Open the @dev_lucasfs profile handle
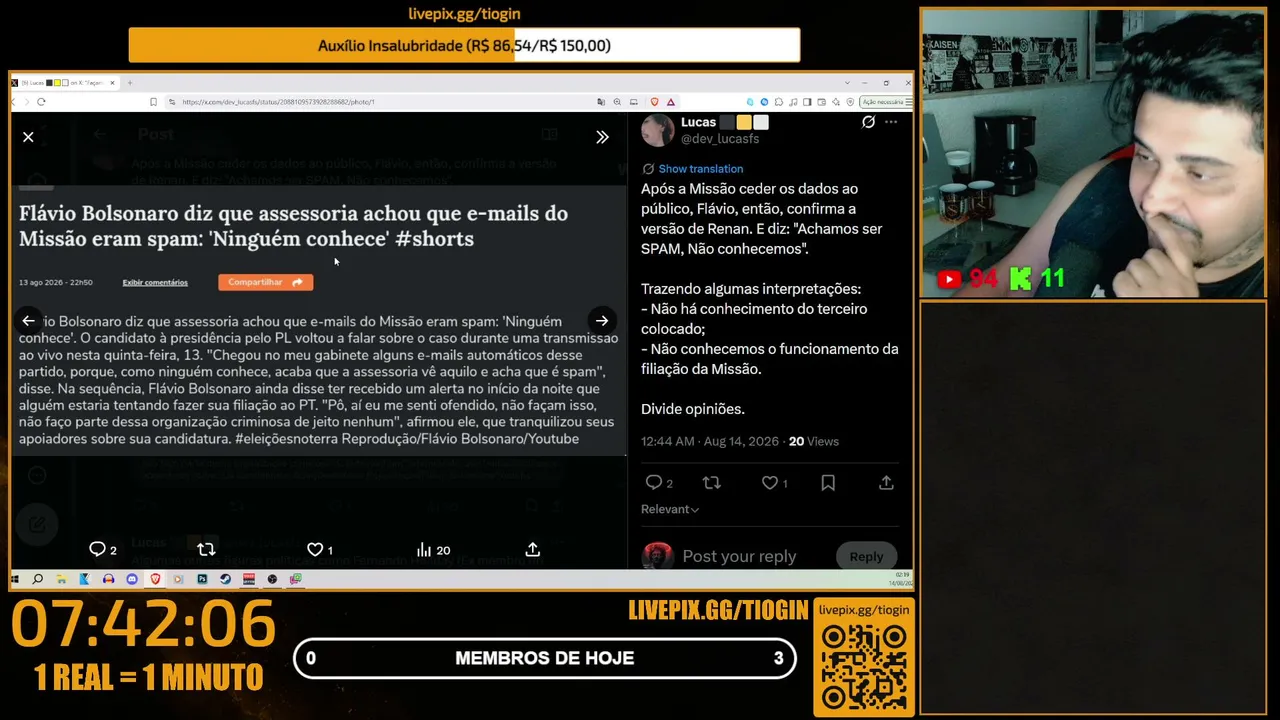Screen dimensions: 1280x720 720,139
